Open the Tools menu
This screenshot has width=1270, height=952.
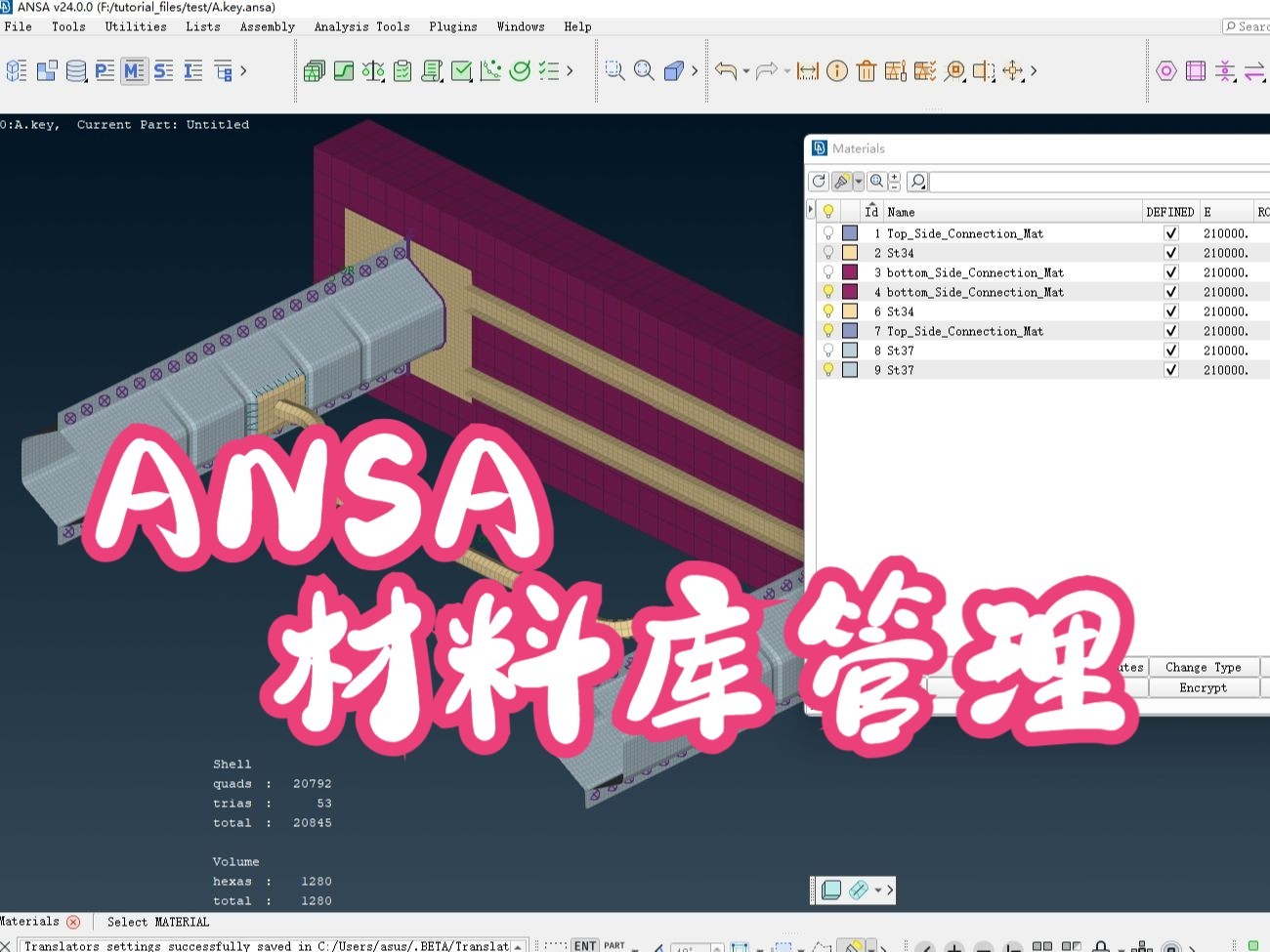(x=68, y=26)
